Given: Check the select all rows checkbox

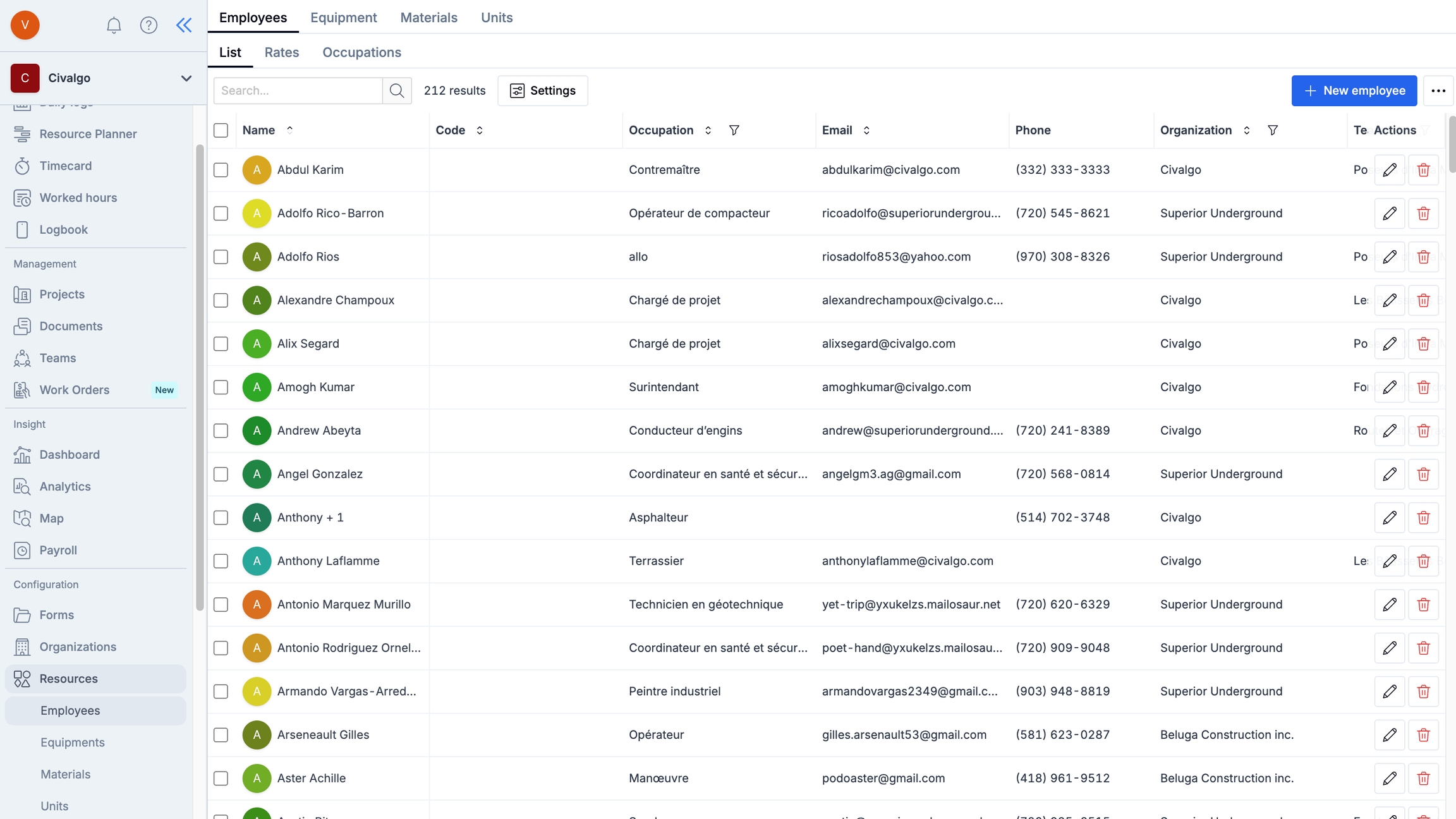Looking at the screenshot, I should [x=221, y=130].
